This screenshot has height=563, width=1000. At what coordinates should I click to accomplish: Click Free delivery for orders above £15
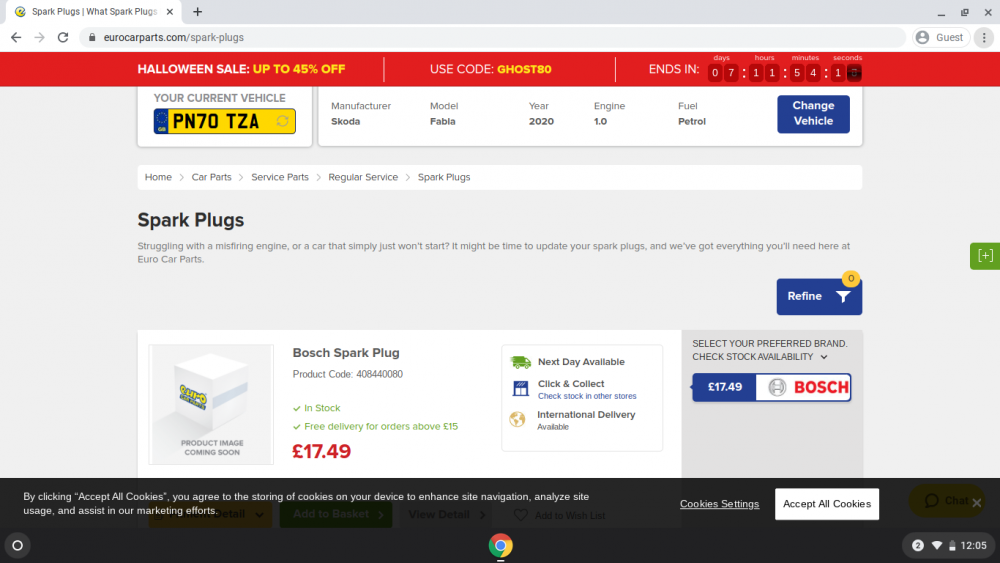[381, 427]
